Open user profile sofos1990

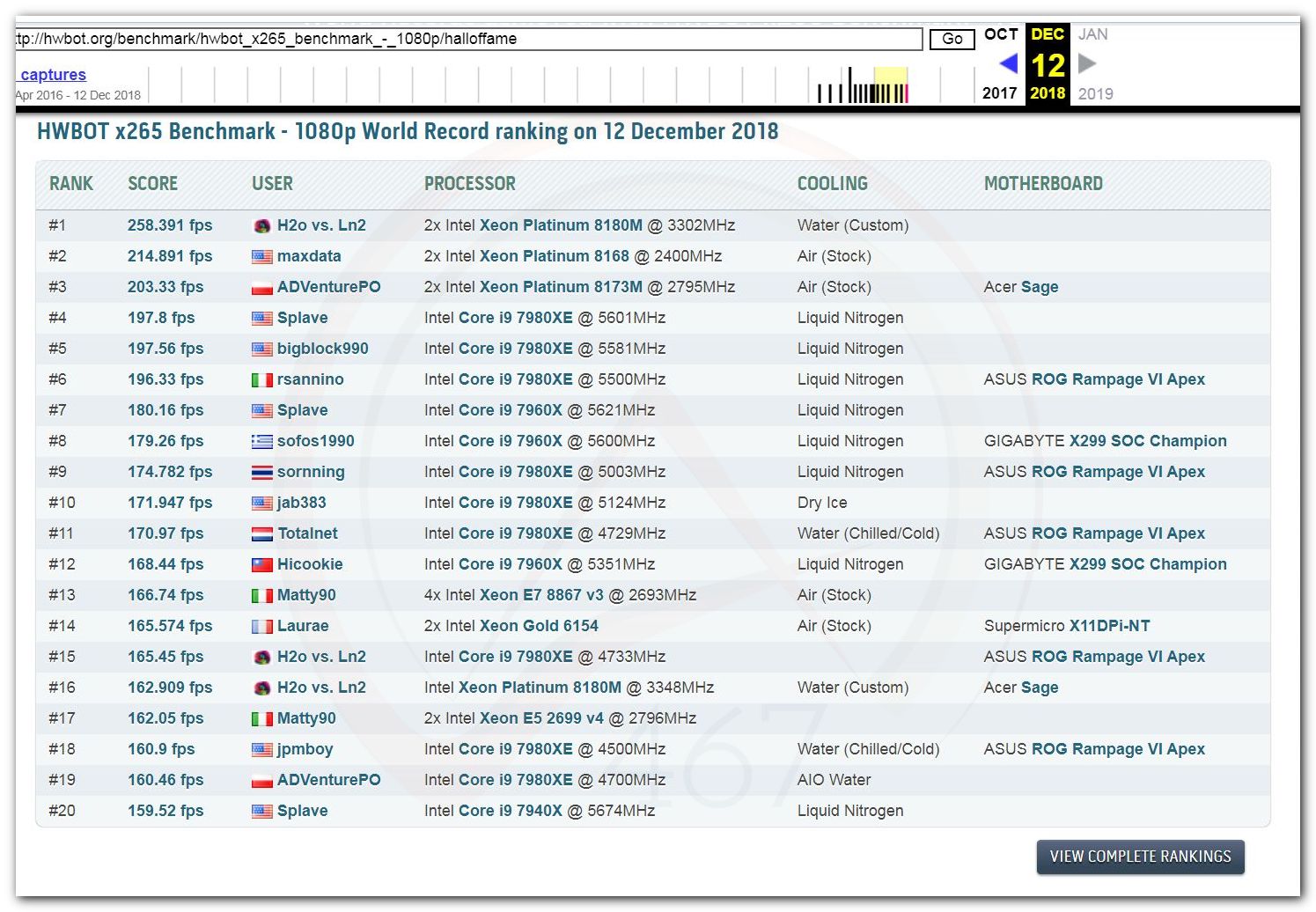click(316, 441)
